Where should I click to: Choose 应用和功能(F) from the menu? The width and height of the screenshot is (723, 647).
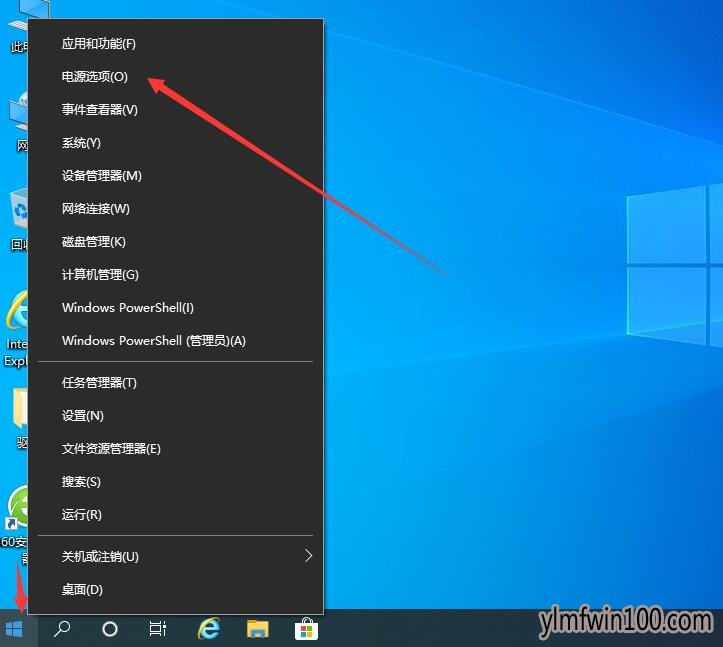(x=175, y=44)
